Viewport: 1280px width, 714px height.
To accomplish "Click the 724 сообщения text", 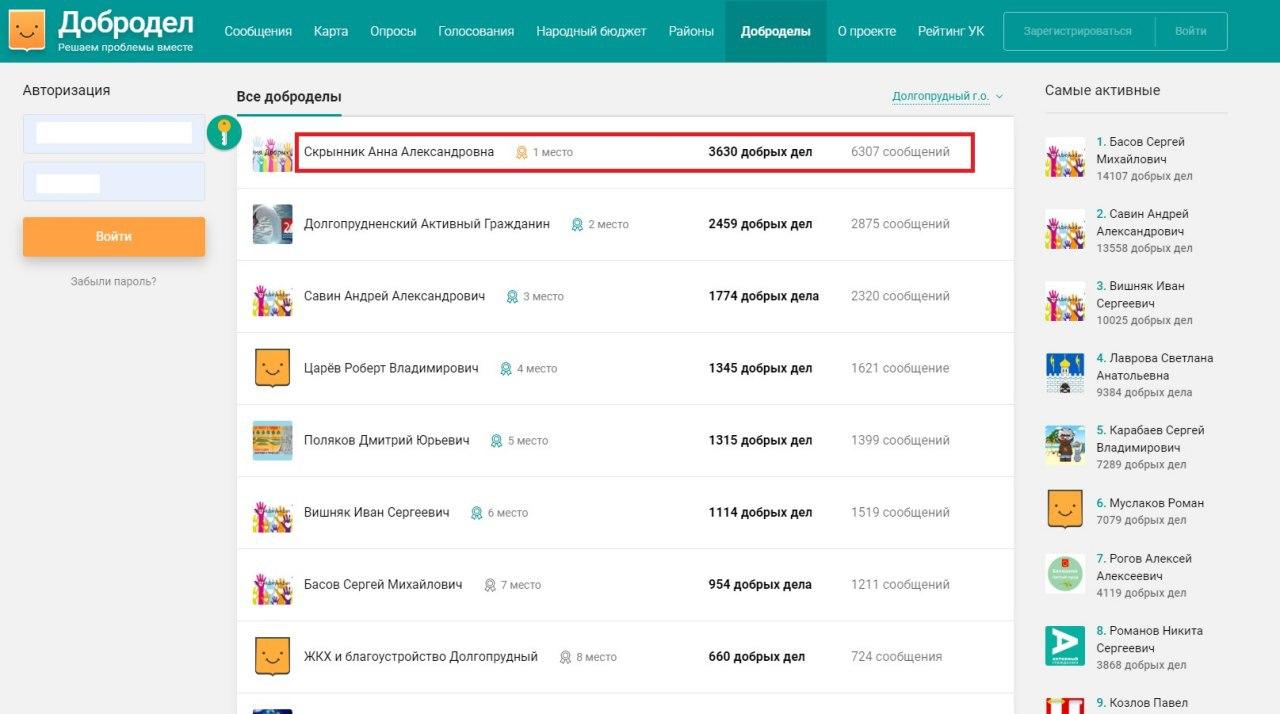I will tap(896, 657).
